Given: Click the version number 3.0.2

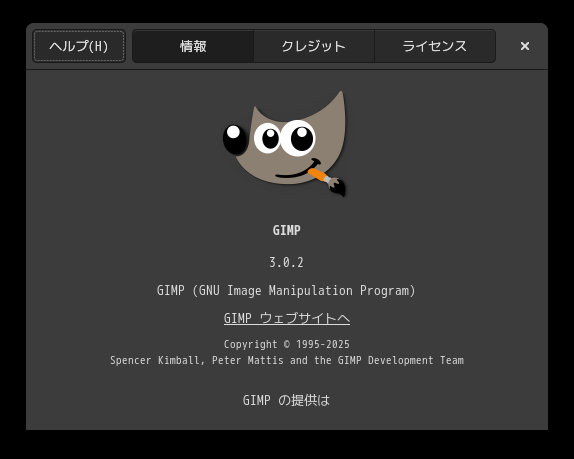Looking at the screenshot, I should (286, 262).
